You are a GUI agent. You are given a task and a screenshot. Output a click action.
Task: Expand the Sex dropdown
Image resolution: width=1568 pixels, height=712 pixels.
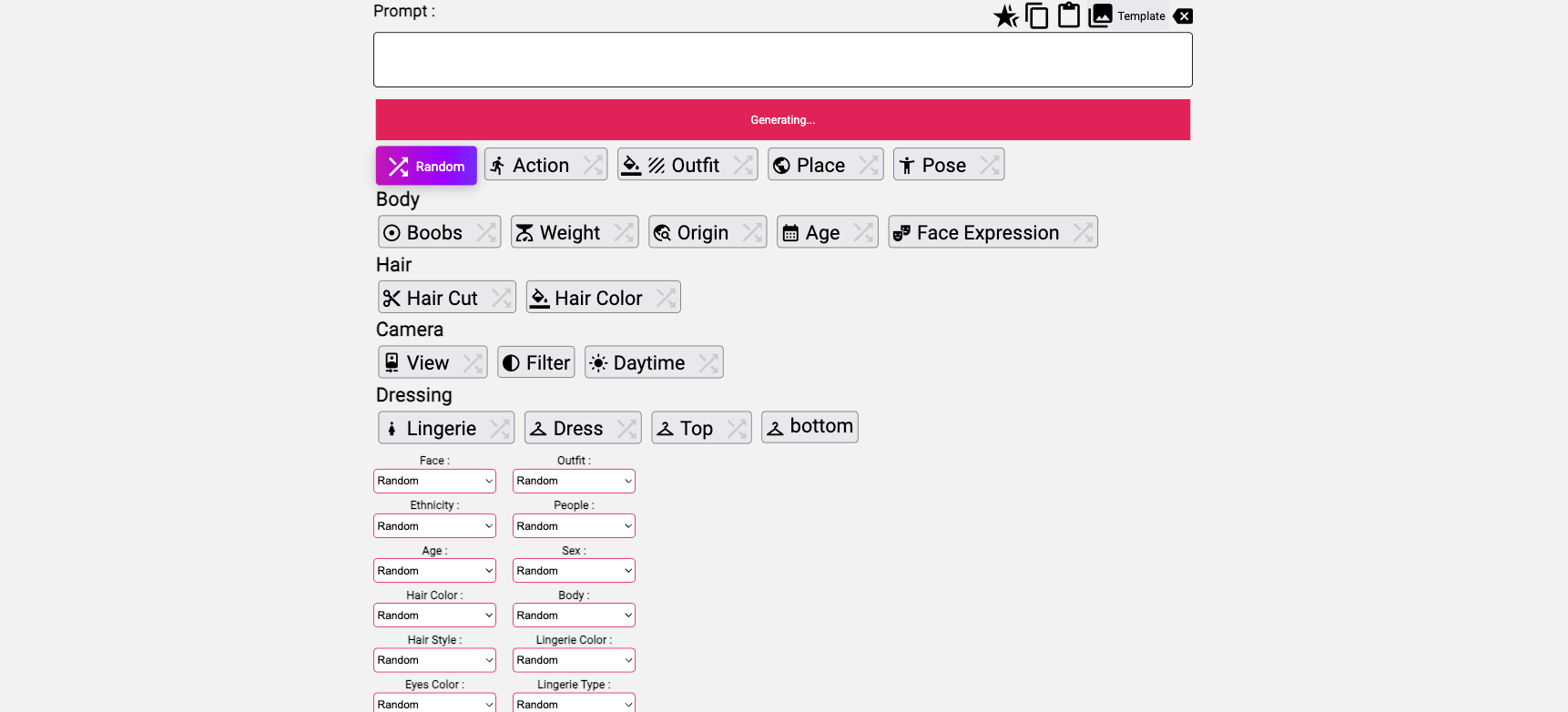click(574, 571)
